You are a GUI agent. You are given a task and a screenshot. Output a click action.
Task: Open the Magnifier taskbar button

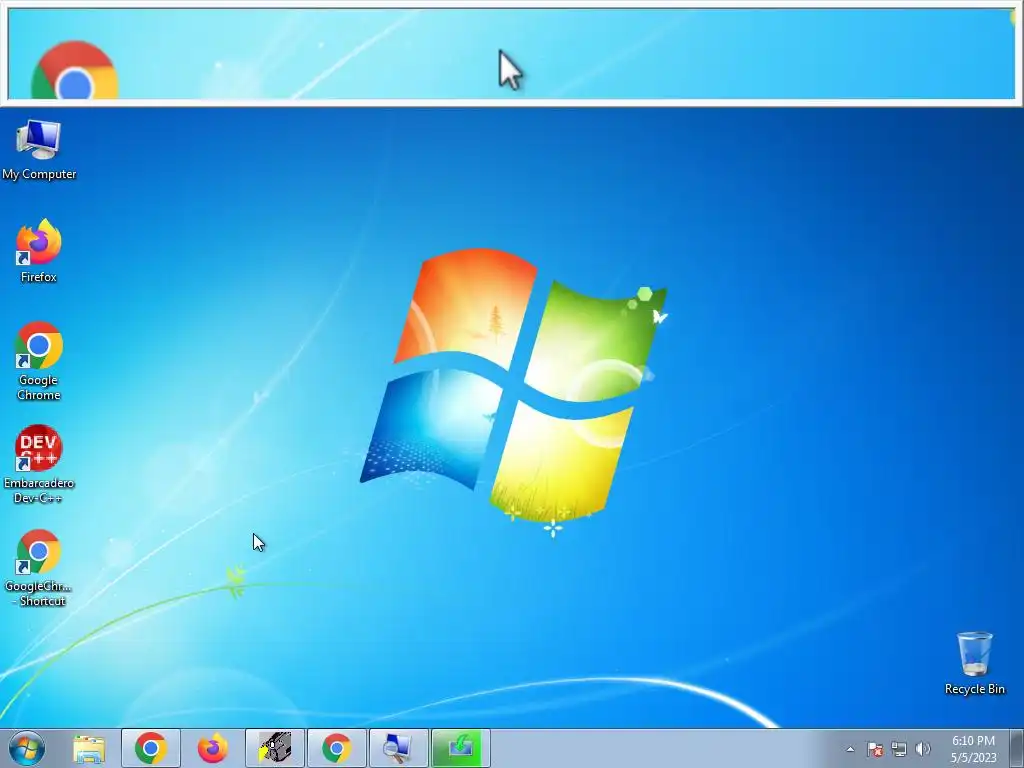[x=399, y=748]
